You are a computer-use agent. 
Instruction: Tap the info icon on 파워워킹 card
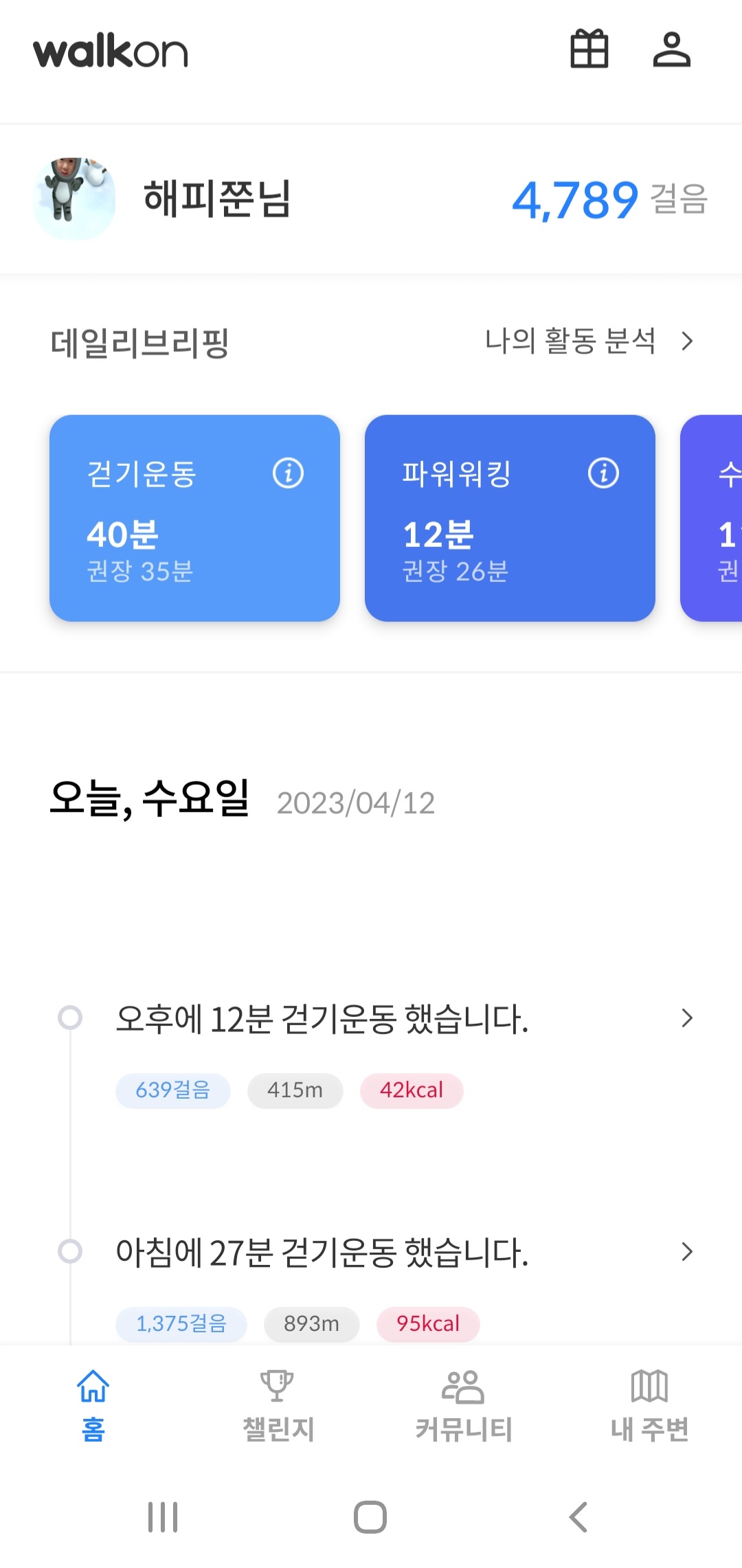tap(603, 473)
